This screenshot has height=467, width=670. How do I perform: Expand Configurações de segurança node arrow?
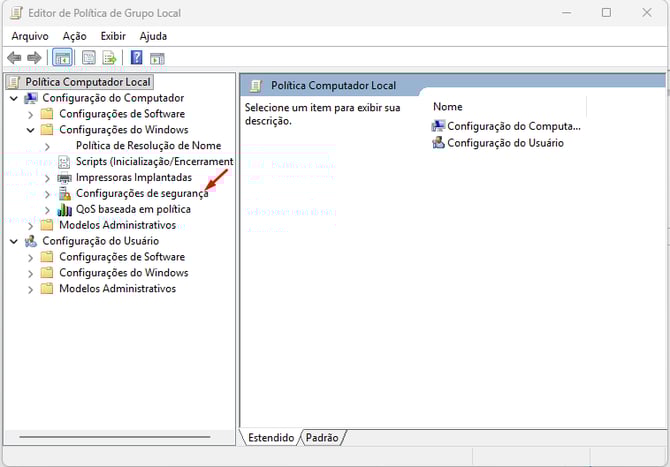(47, 193)
